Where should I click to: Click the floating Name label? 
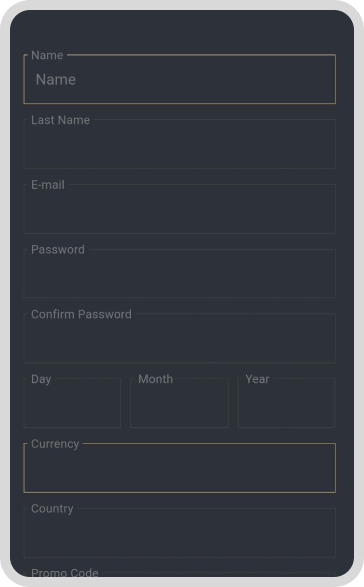point(47,55)
